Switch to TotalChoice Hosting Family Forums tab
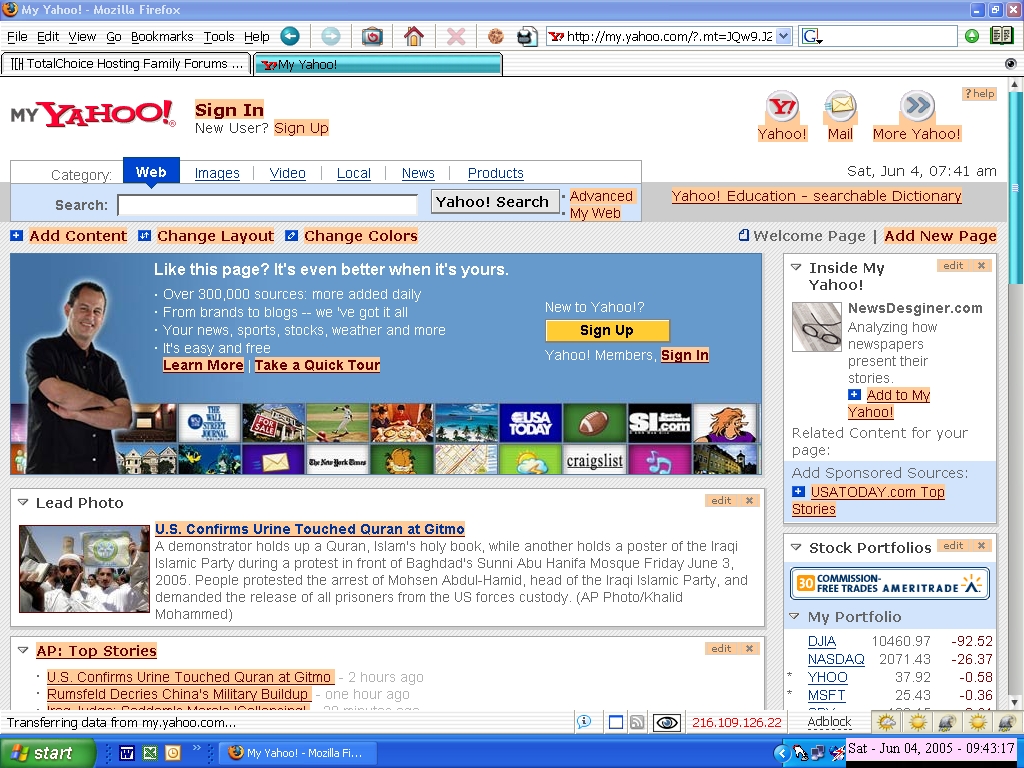1024x768 pixels. [x=127, y=64]
